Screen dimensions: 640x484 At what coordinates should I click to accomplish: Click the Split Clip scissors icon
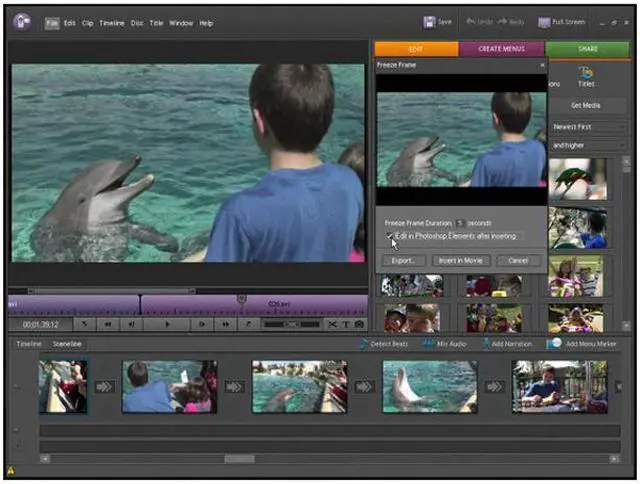pos(333,324)
